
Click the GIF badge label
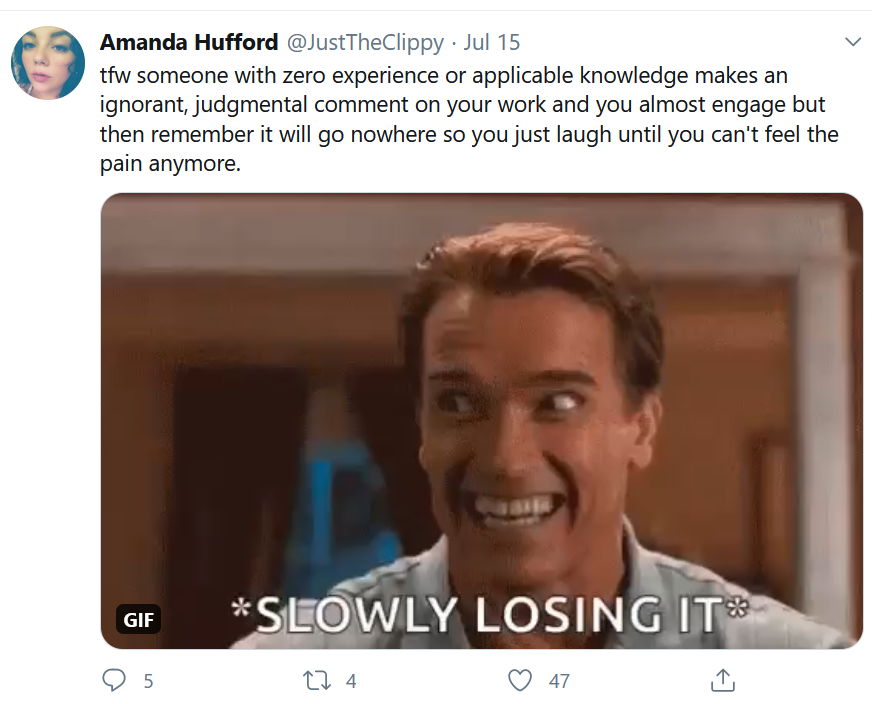point(138,619)
